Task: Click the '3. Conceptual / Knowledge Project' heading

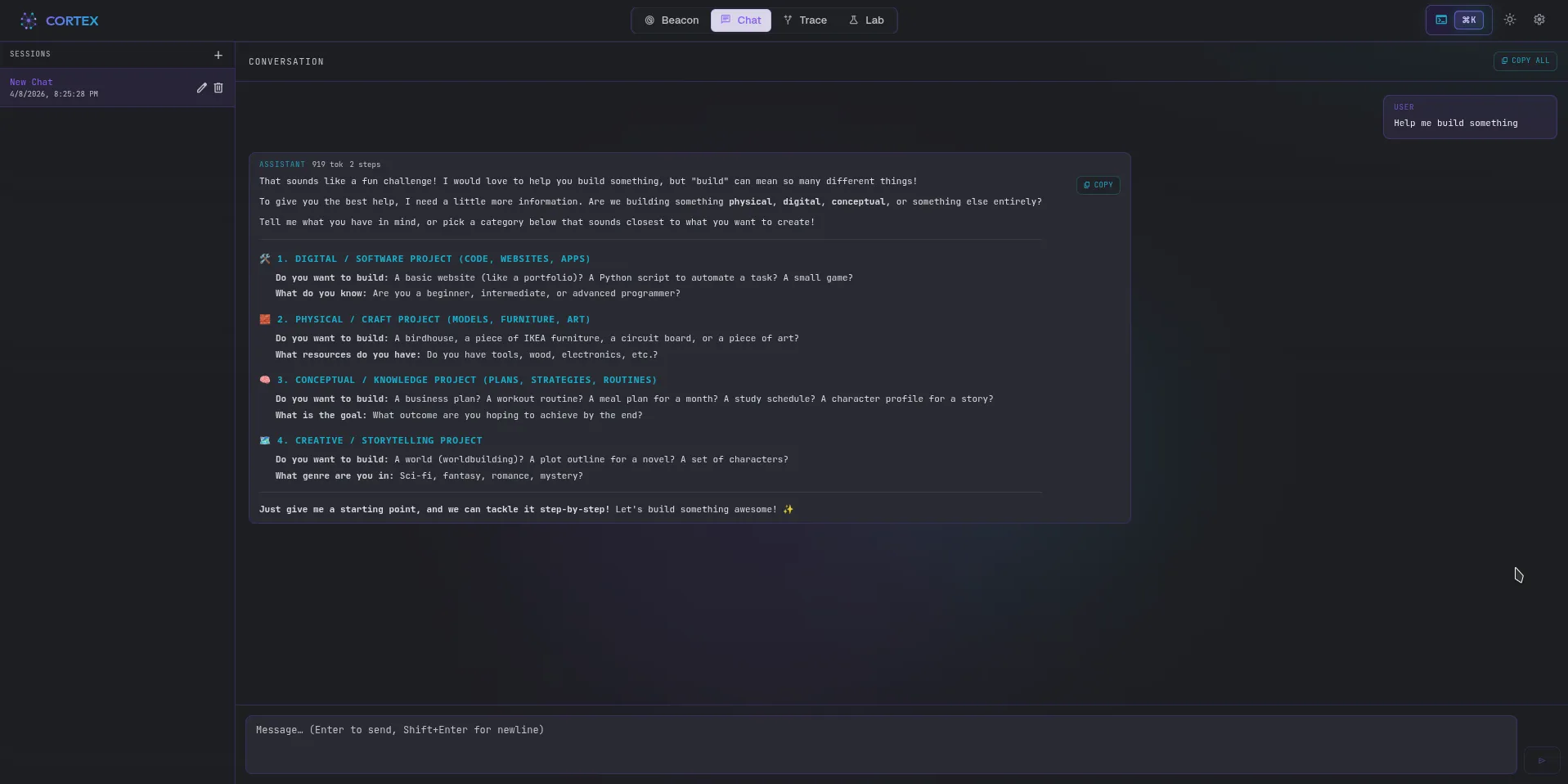Action: [x=467, y=380]
